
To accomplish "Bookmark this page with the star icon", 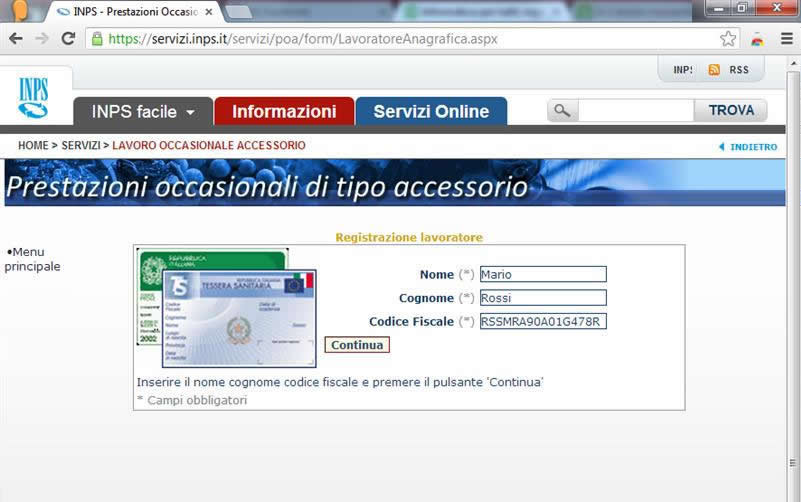I will [728, 39].
